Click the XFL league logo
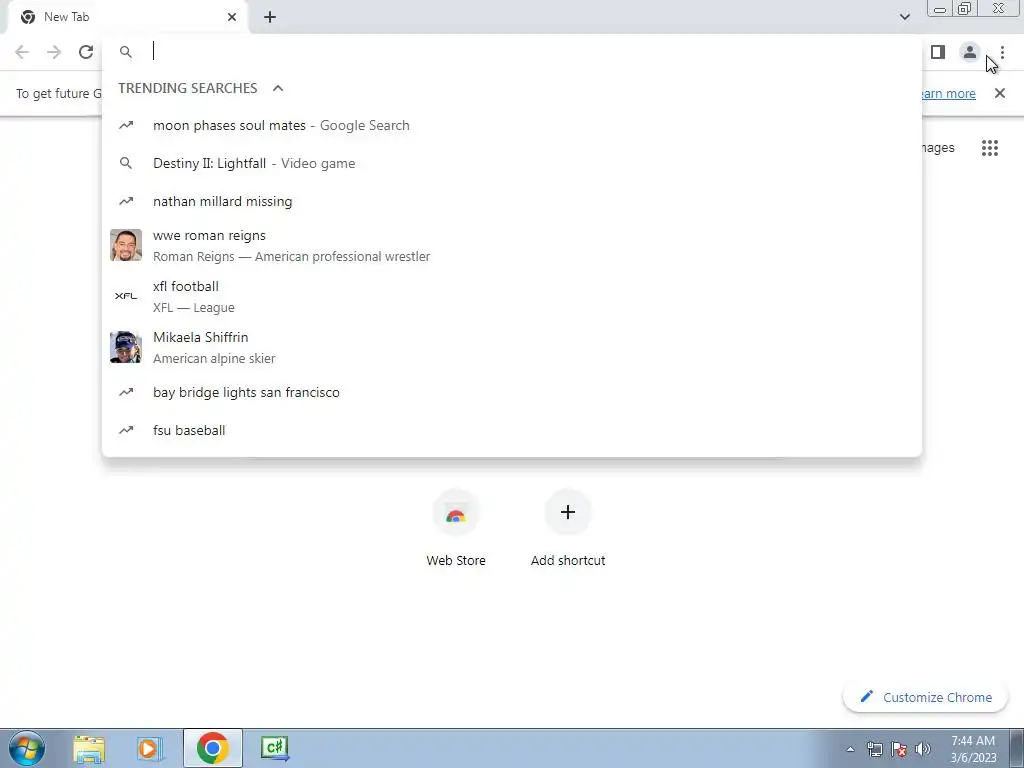Viewport: 1024px width, 768px height. pos(126,296)
